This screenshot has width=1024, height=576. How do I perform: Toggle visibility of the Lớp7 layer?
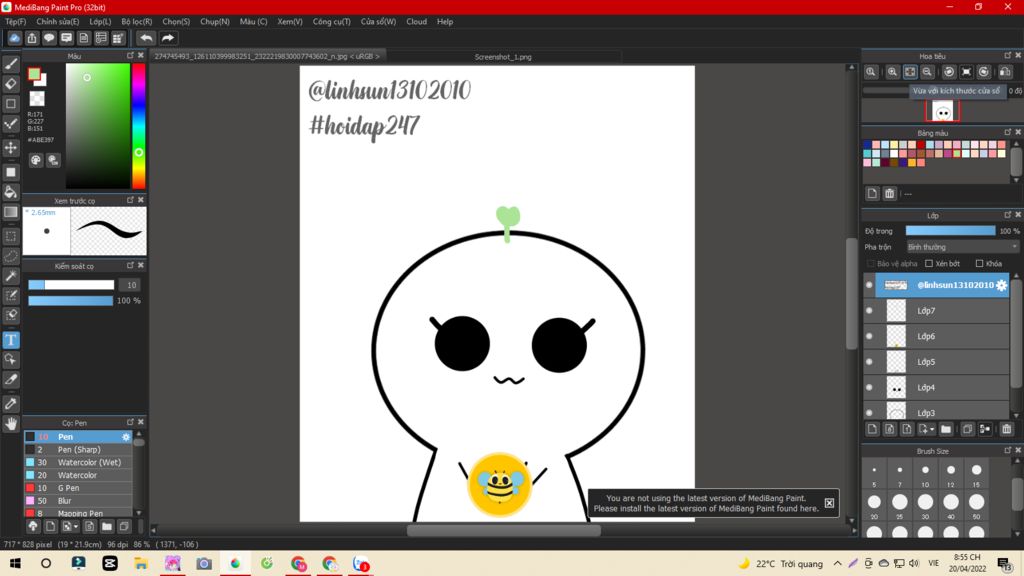[869, 311]
